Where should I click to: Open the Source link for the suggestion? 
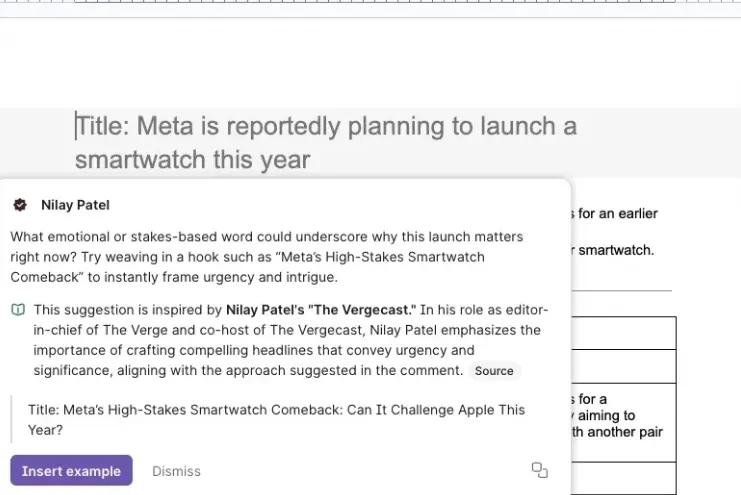pyautogui.click(x=494, y=371)
